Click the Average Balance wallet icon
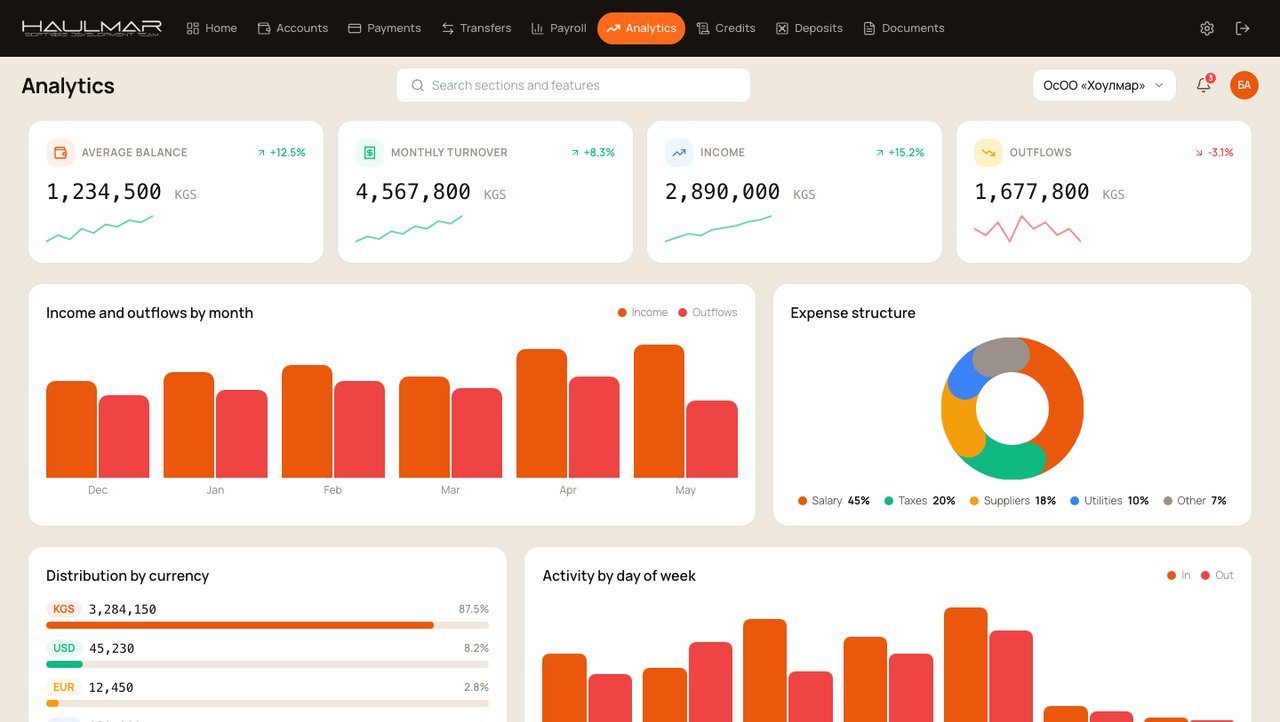The height and width of the screenshot is (722, 1280). pyautogui.click(x=60, y=153)
